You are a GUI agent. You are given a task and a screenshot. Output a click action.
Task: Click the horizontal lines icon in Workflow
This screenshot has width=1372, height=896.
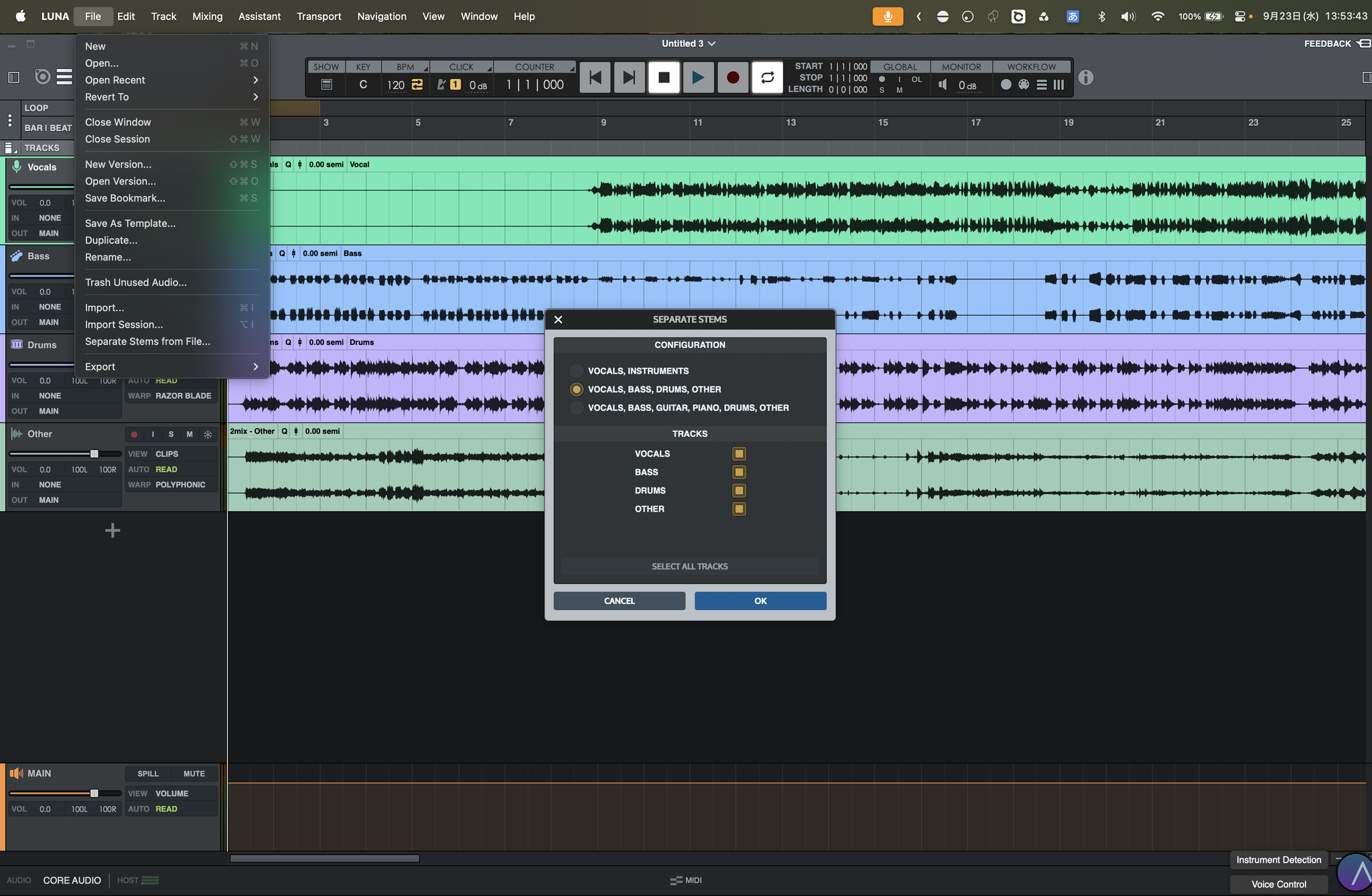(x=1042, y=84)
